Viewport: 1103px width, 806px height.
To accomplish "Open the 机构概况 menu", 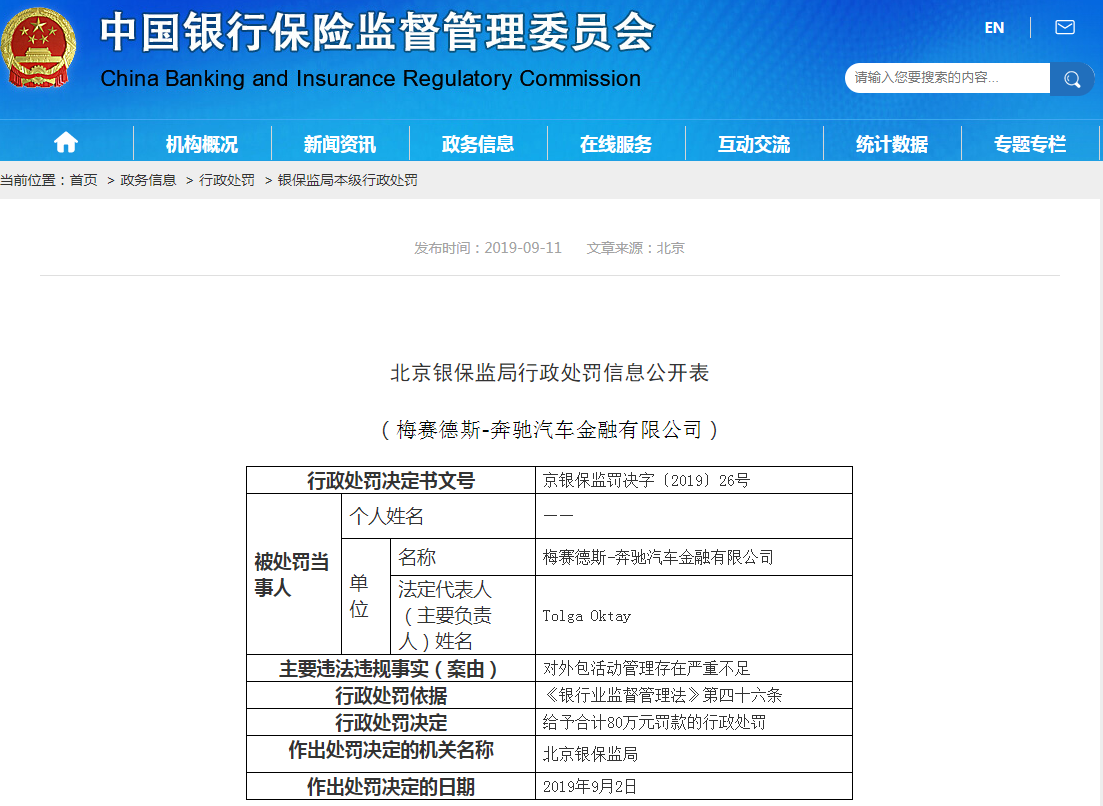I will [x=202, y=144].
